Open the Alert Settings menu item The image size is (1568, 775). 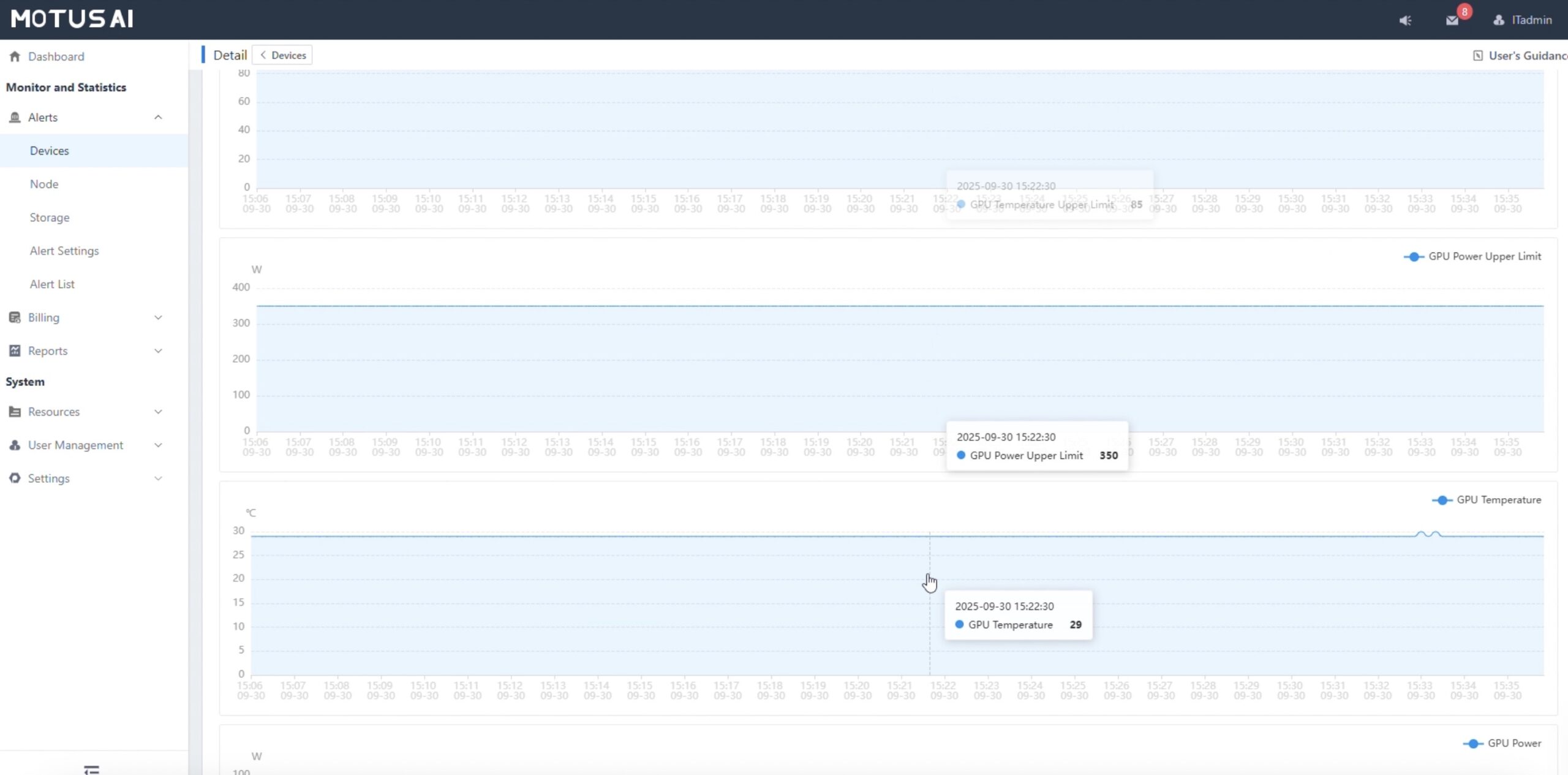coord(64,251)
